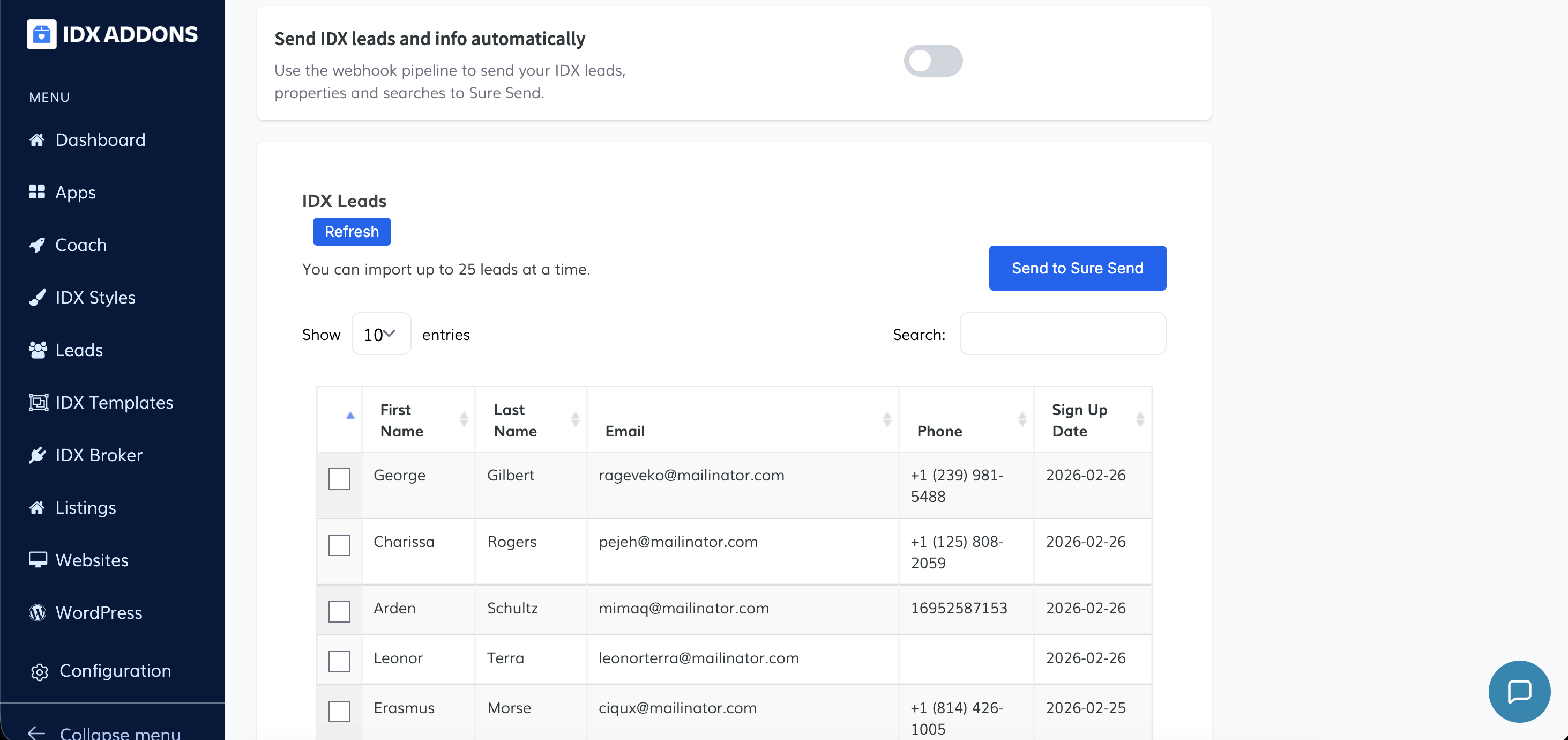Tick the checkbox next to Leonor Terra
1568x740 pixels.
pos(339,661)
